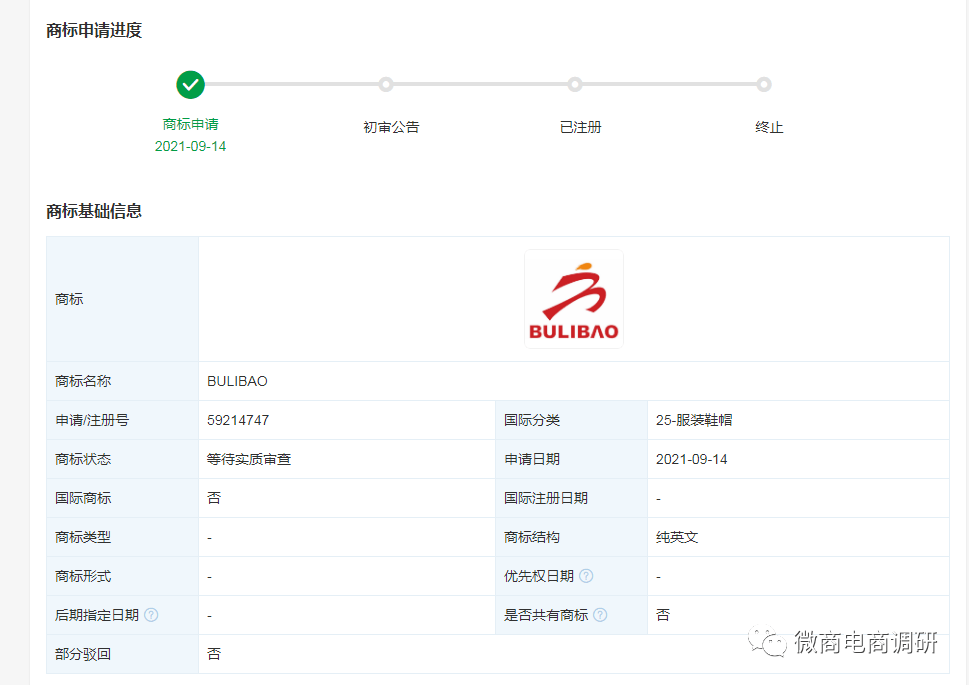Click the 终止 step label
Image resolution: width=969 pixels, height=685 pixels.
769,127
